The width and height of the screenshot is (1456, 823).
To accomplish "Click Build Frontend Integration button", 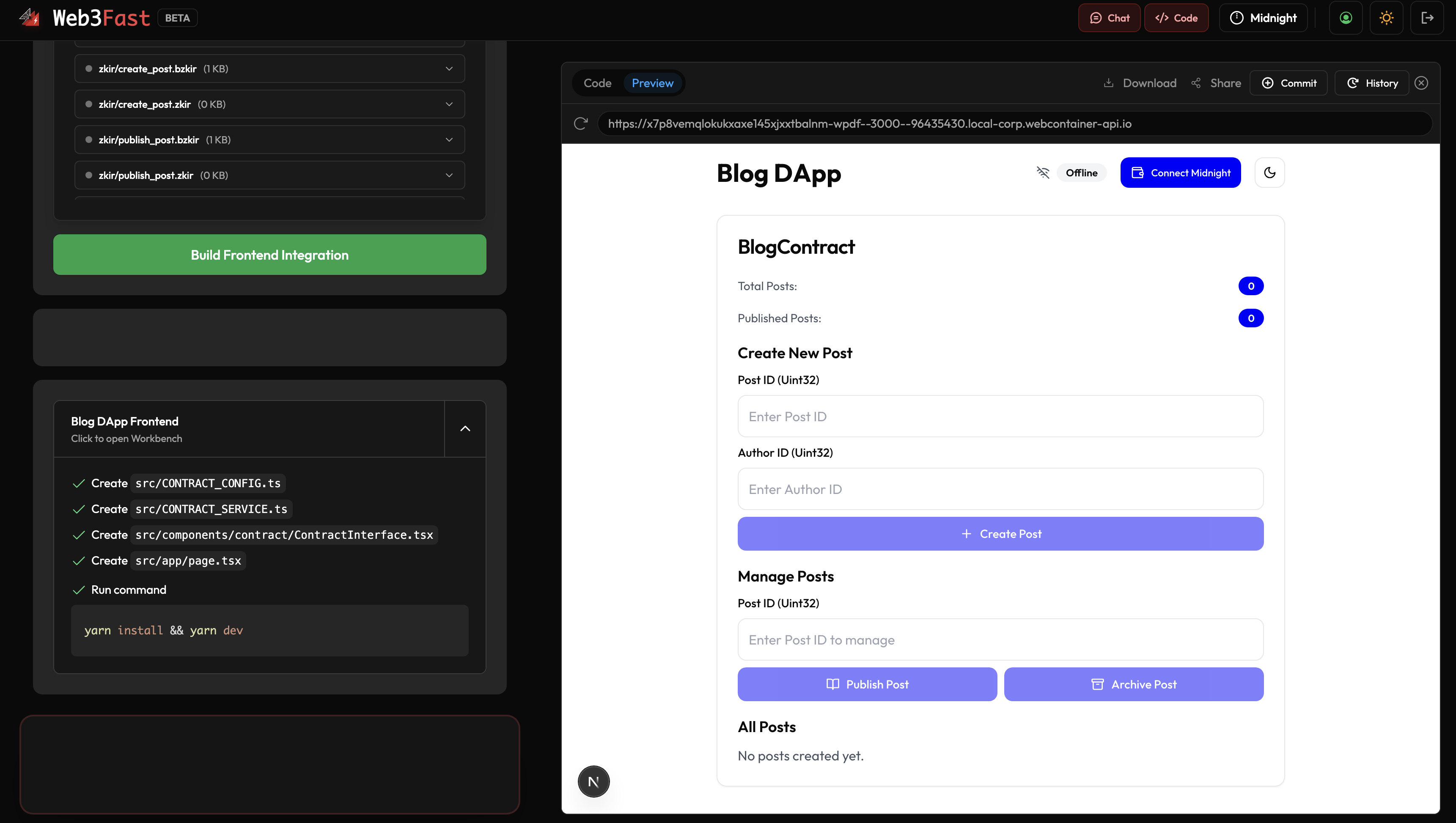I will point(269,255).
